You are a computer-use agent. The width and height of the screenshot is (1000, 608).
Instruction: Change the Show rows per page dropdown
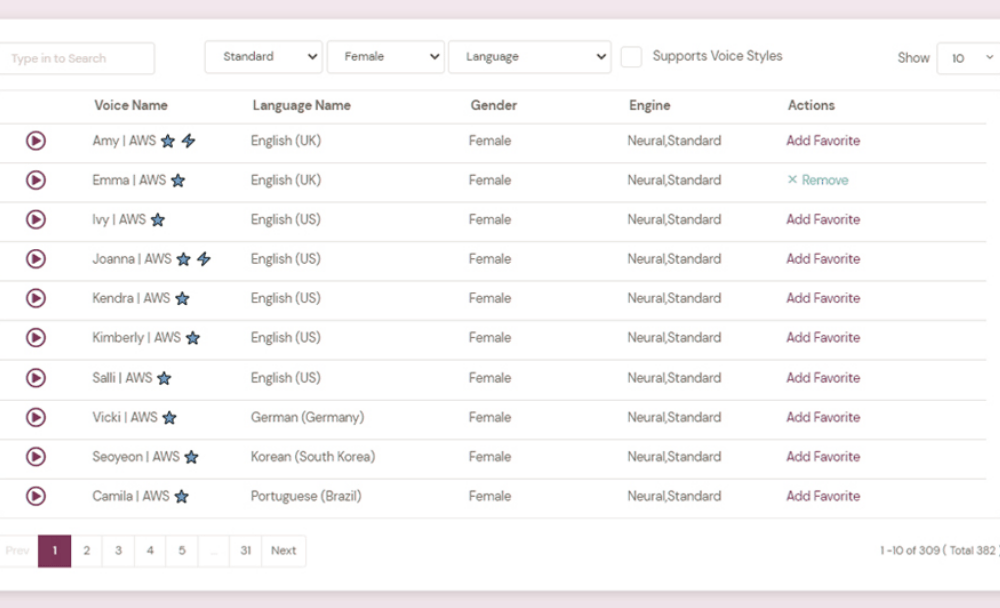pos(968,58)
